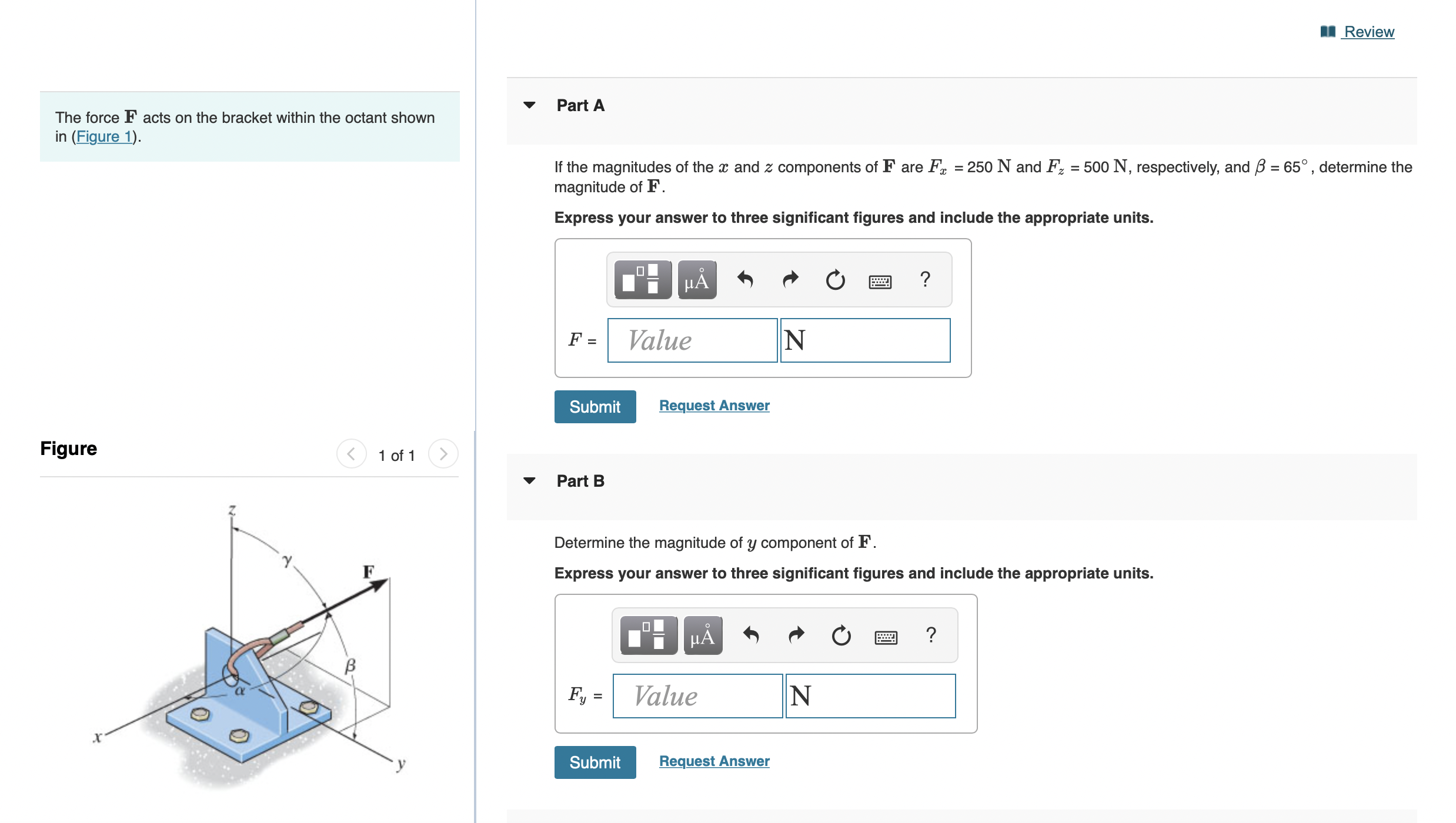Click the Fy Value input field

697,695
